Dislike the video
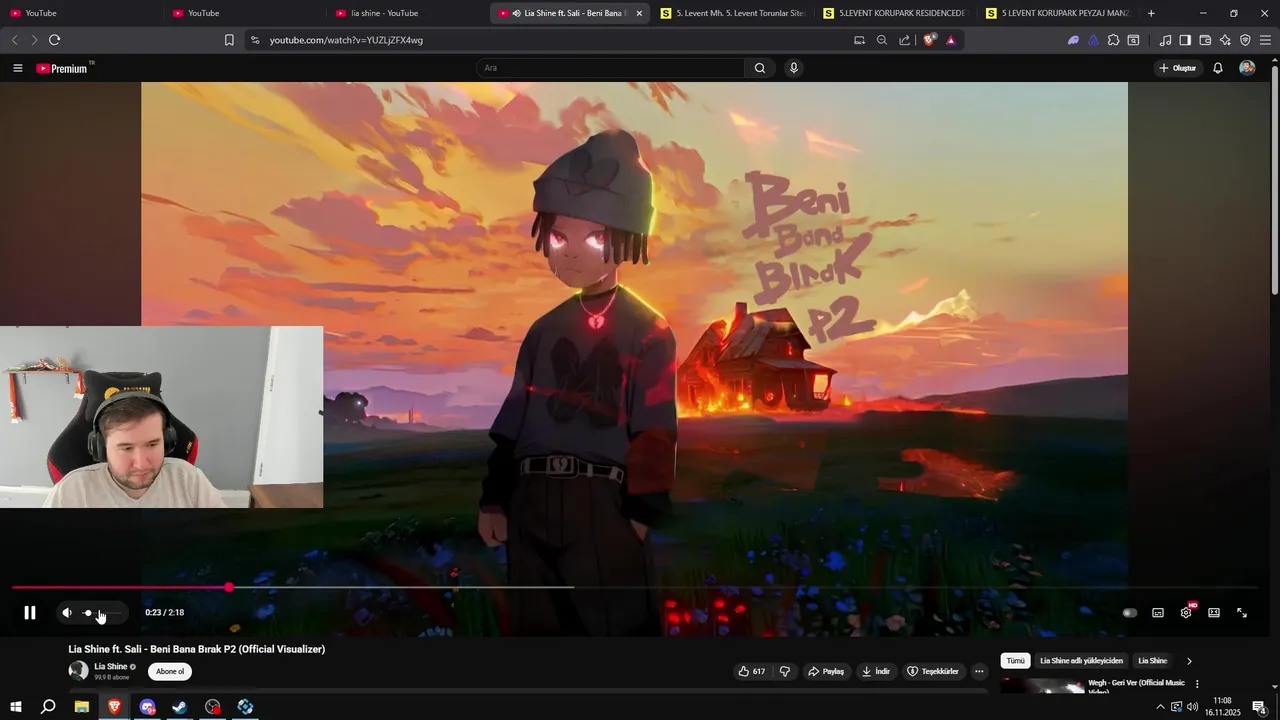The image size is (1280, 720). (785, 671)
